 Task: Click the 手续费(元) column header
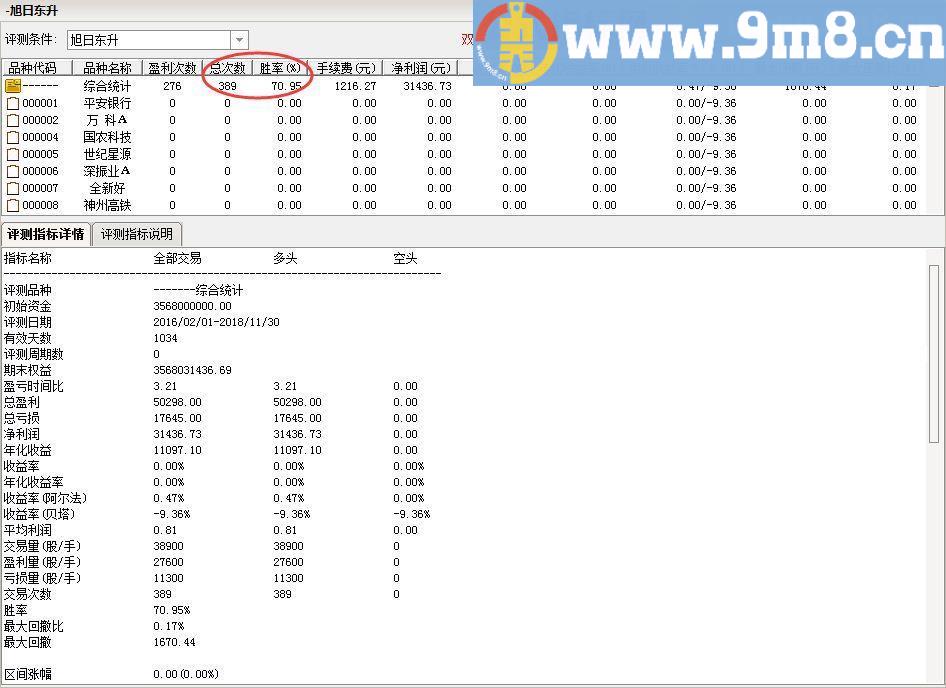[346, 68]
